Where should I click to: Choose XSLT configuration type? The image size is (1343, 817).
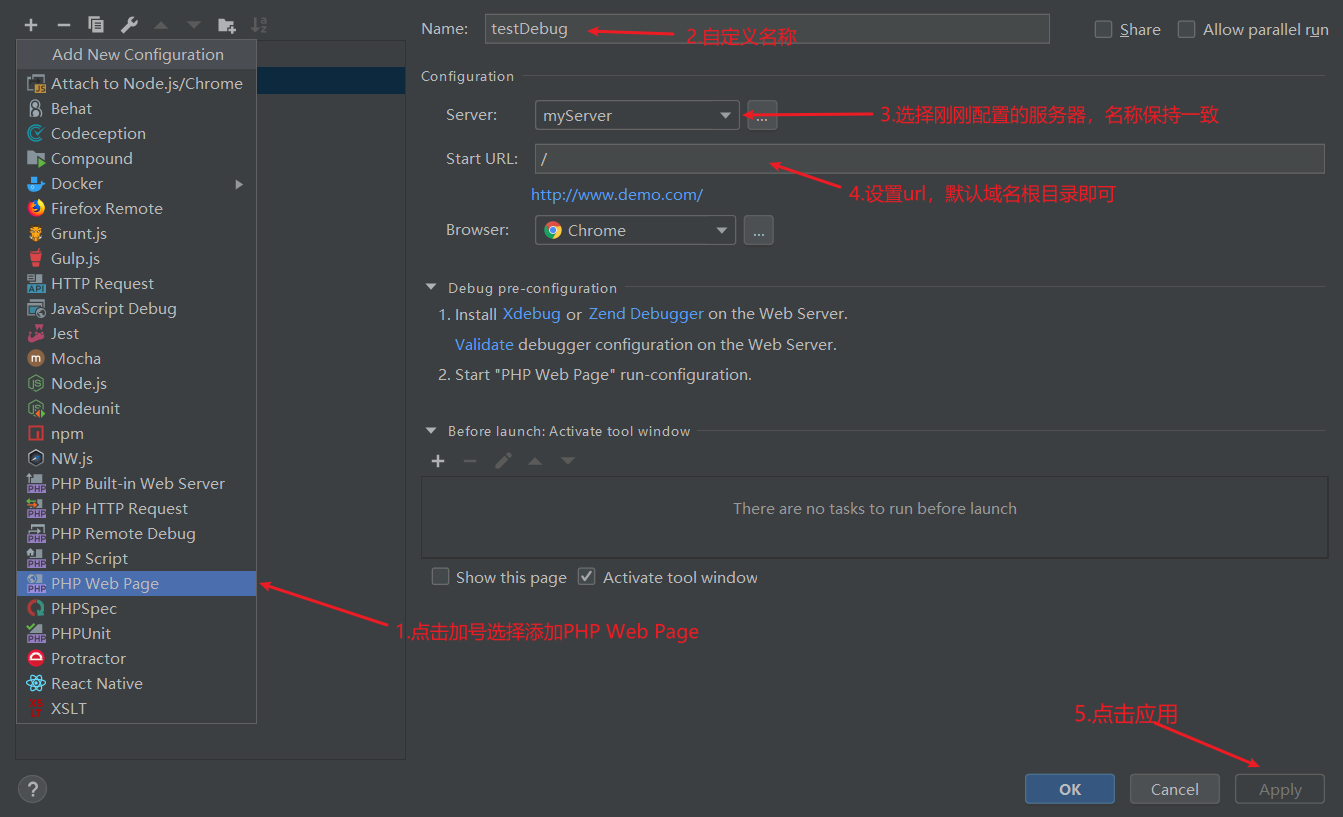click(136, 708)
